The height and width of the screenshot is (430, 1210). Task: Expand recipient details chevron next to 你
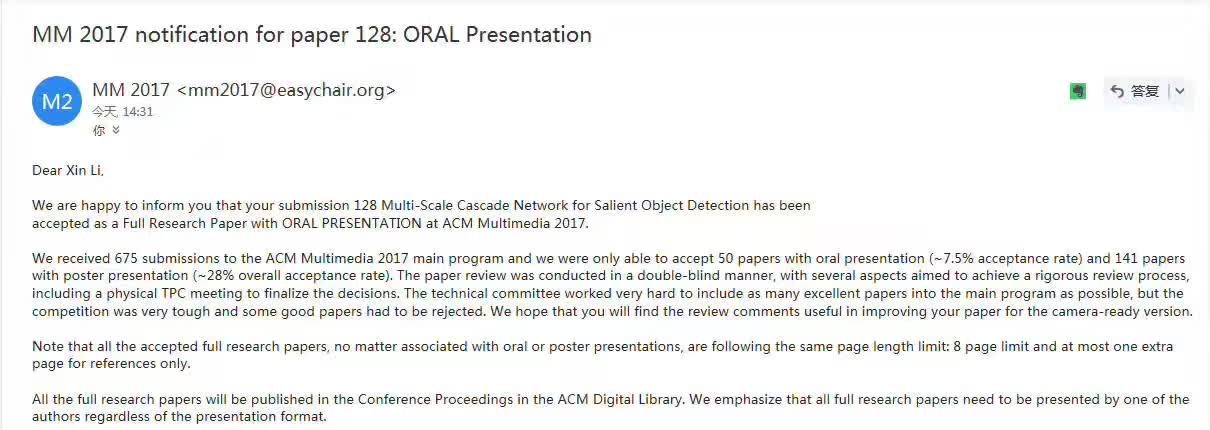[116, 130]
